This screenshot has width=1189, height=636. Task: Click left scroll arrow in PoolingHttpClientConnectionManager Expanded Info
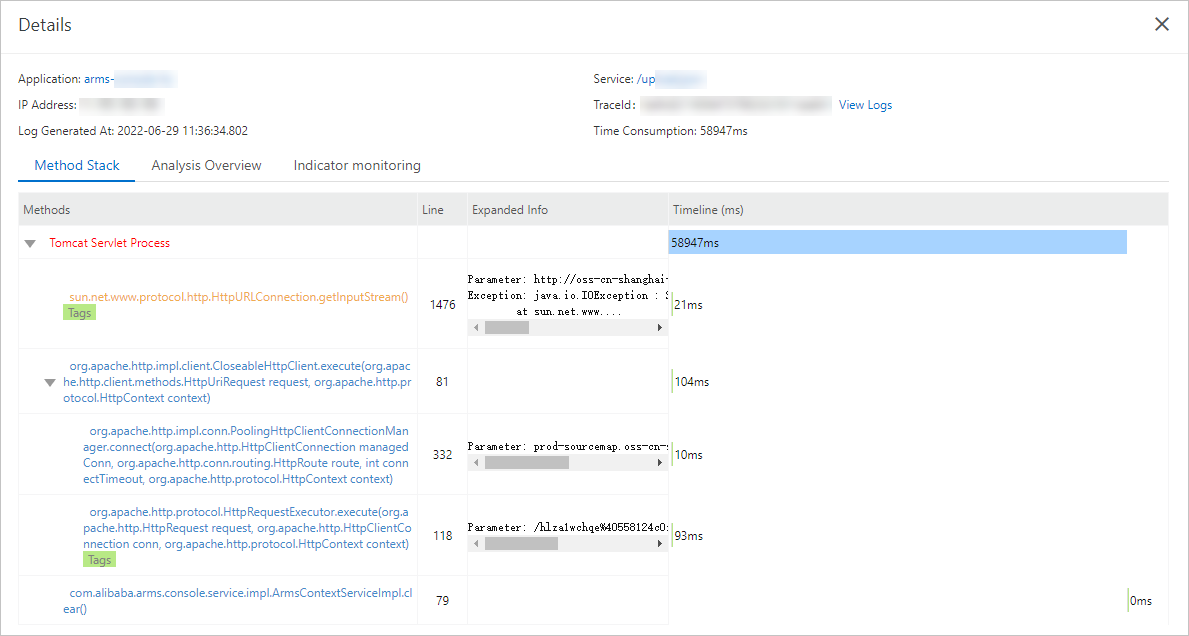click(x=476, y=462)
